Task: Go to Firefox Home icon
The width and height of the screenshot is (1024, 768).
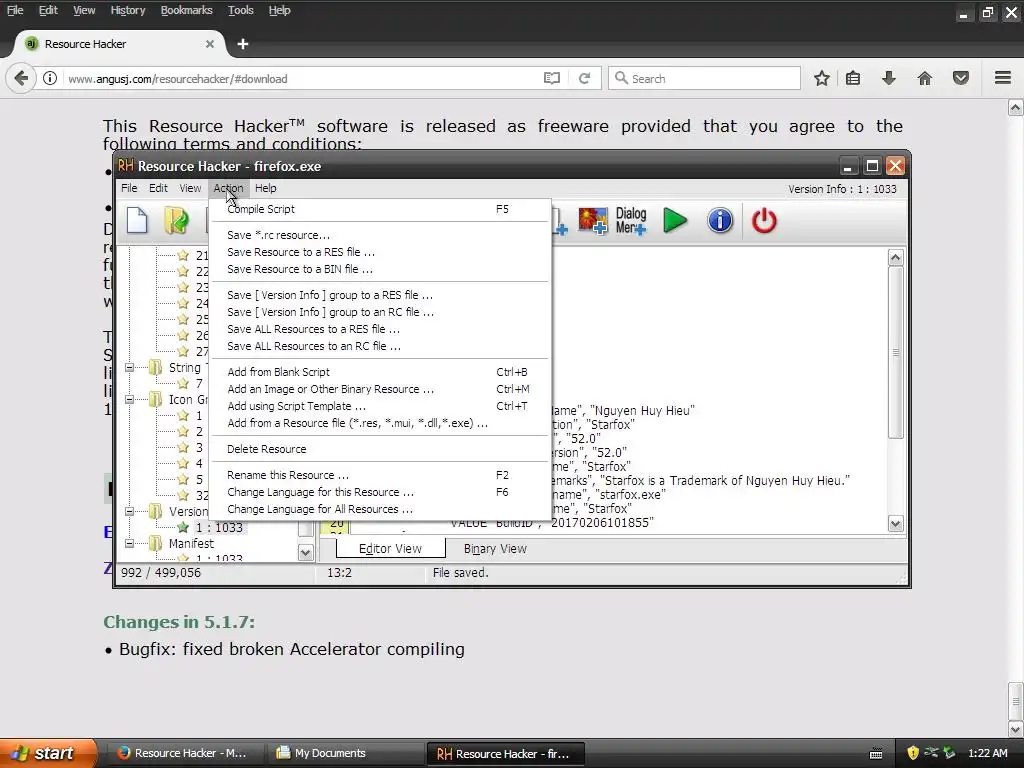Action: [925, 78]
